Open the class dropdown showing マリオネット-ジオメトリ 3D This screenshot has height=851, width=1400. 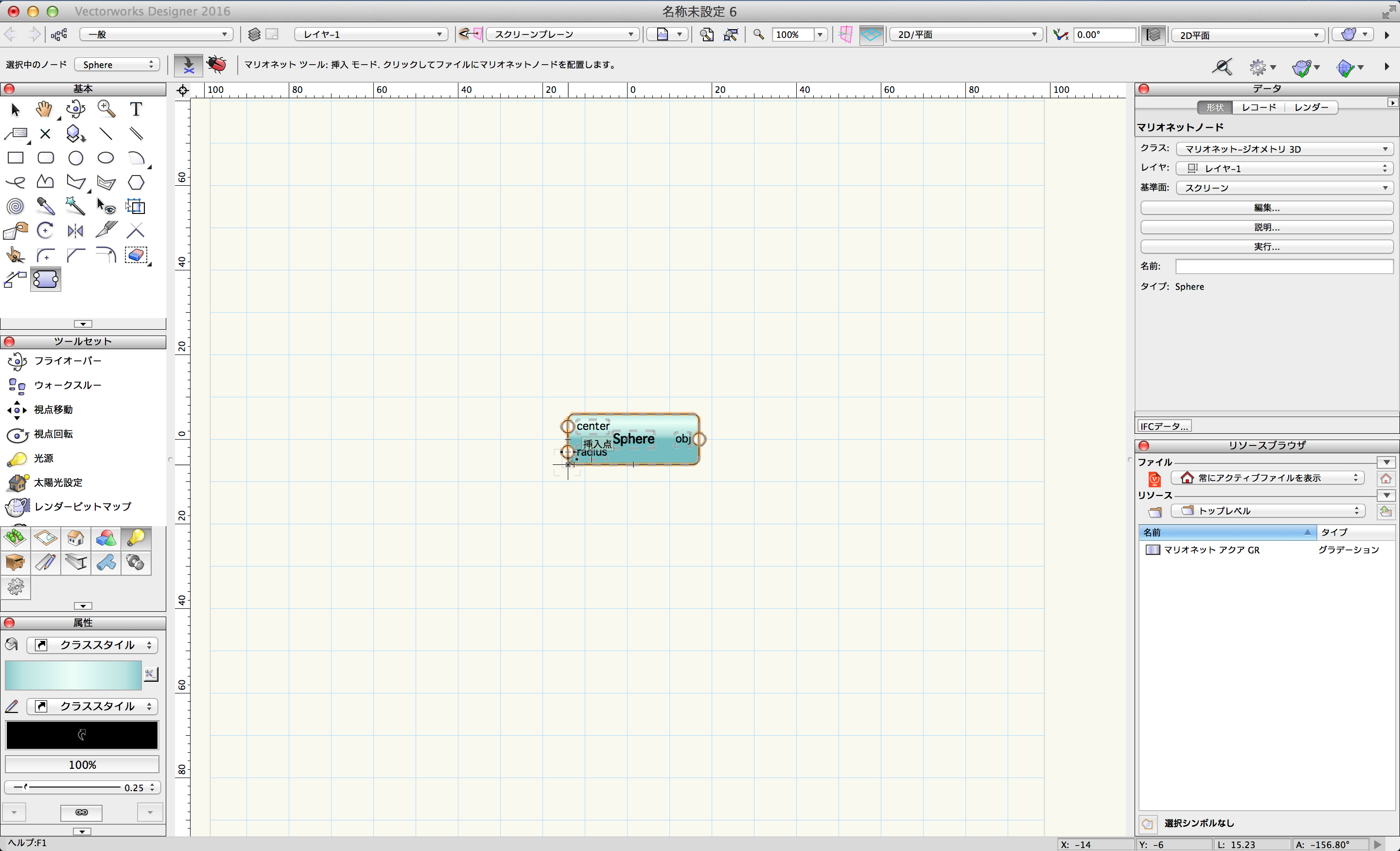1284,149
